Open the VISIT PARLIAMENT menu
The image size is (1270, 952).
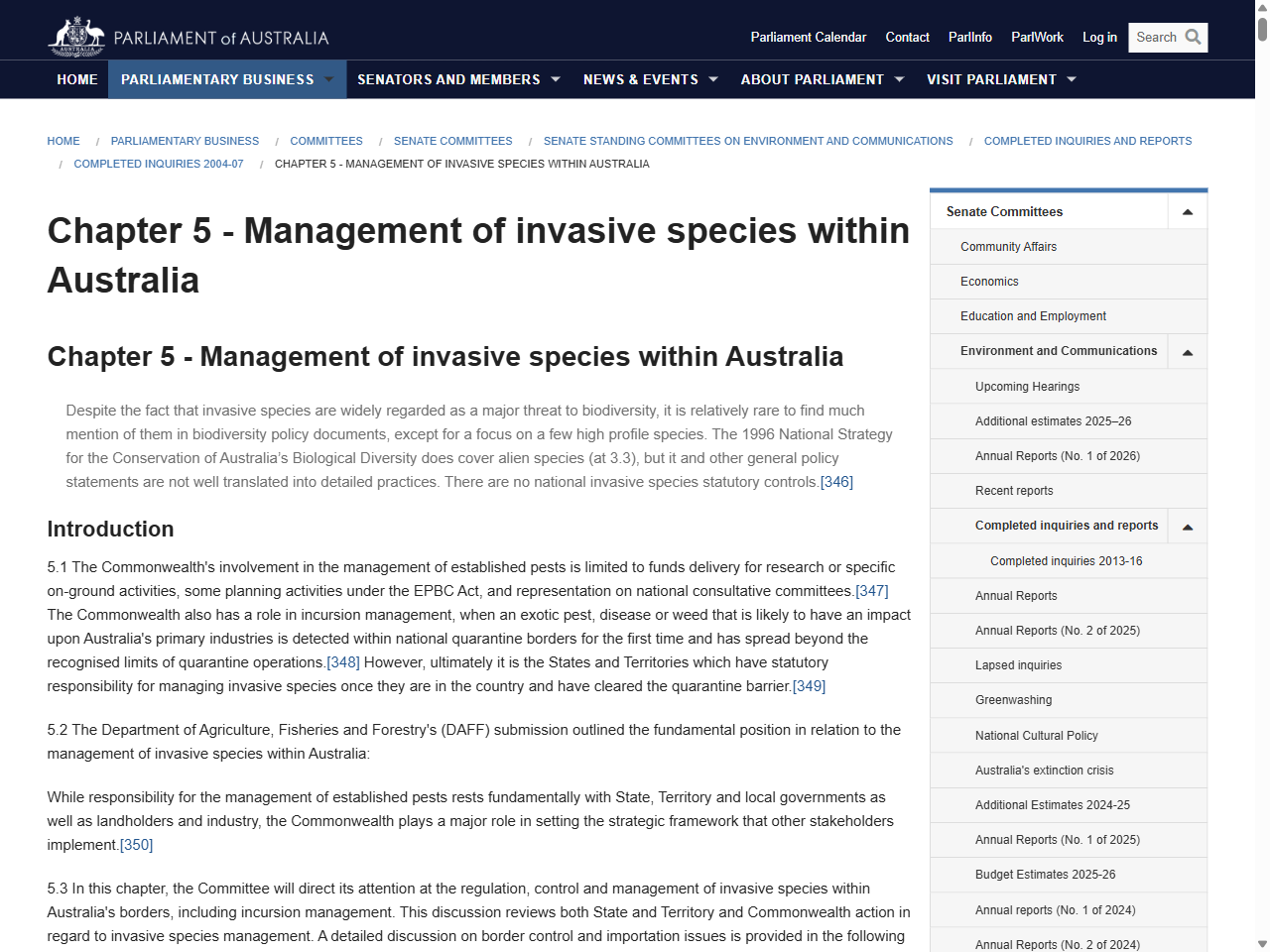coord(991,79)
